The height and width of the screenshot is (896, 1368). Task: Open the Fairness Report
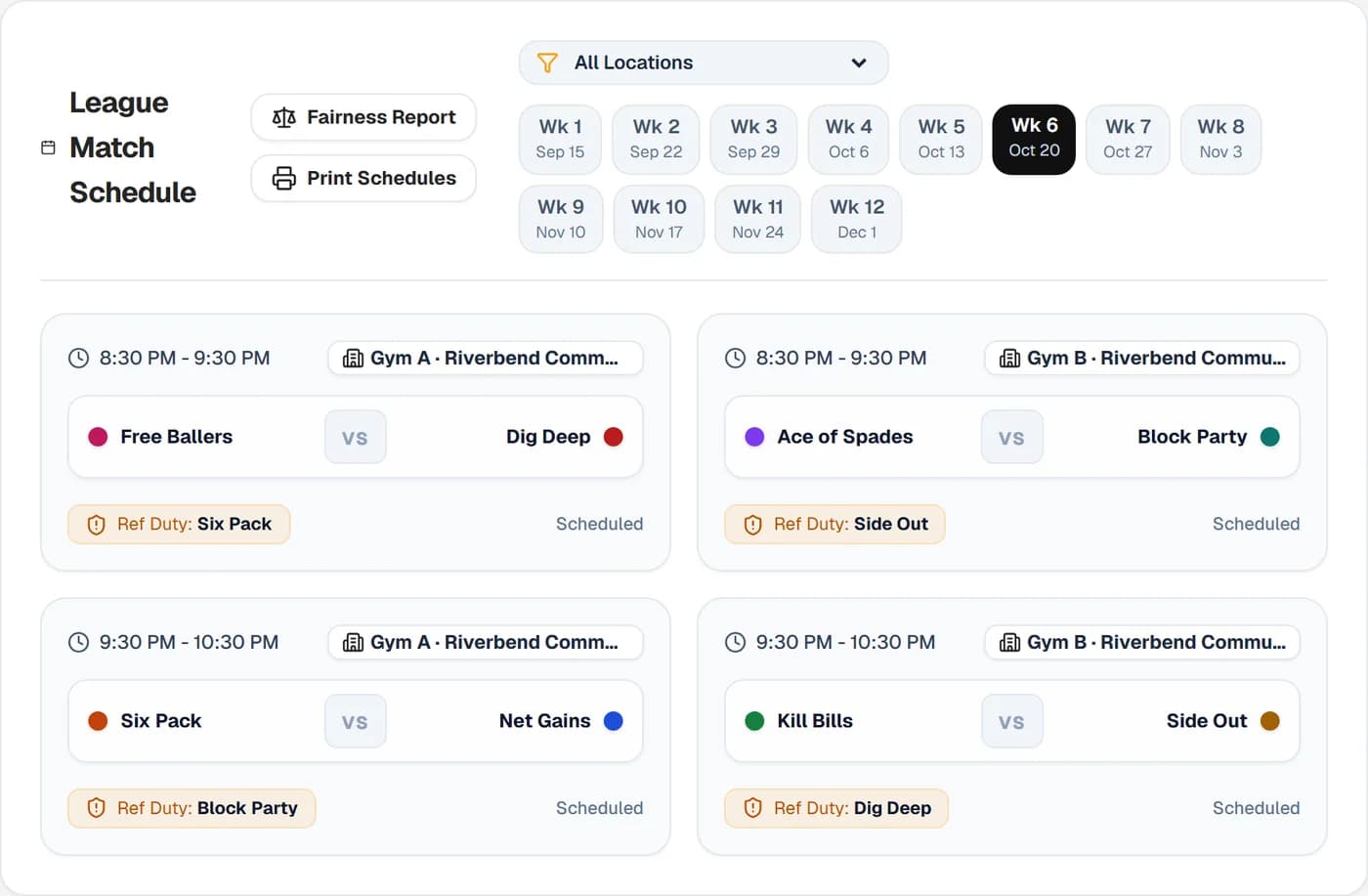tap(363, 117)
